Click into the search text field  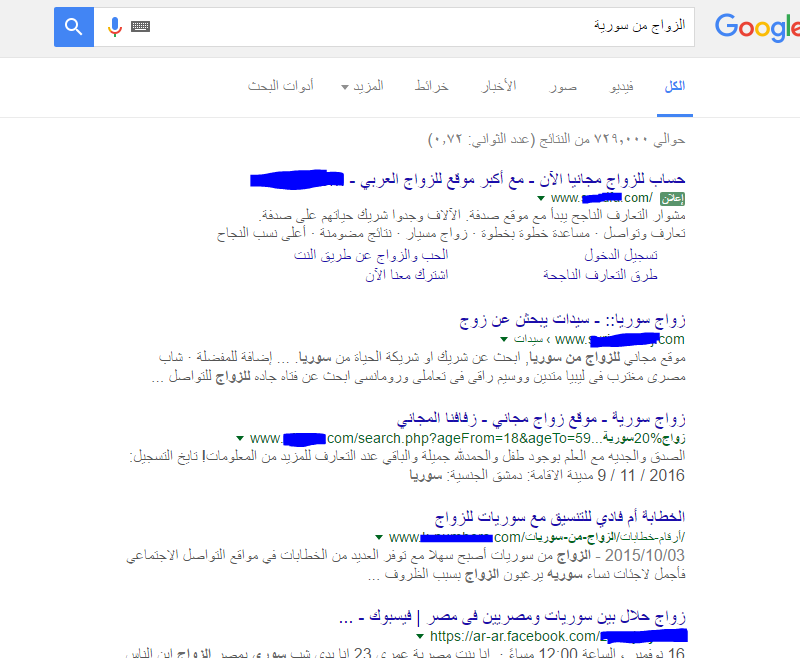400,27
